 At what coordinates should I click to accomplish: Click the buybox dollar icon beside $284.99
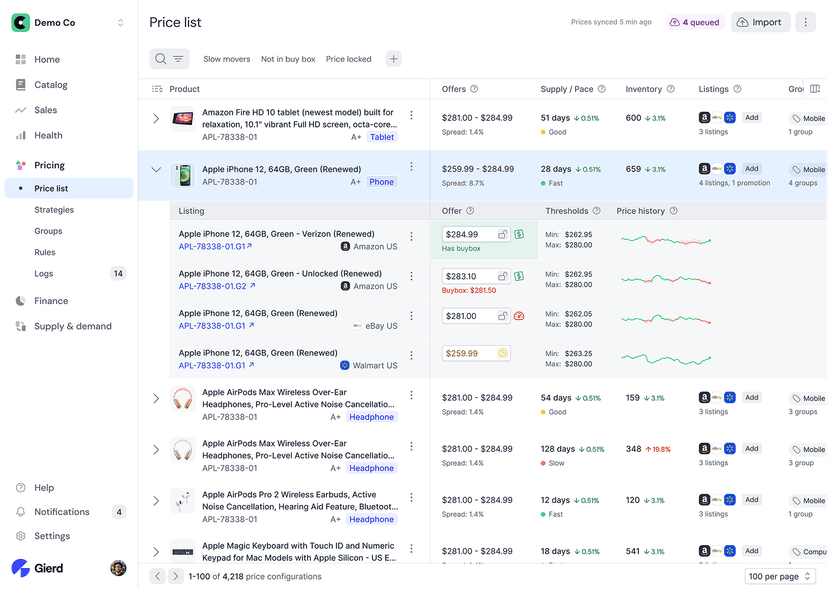click(x=520, y=235)
